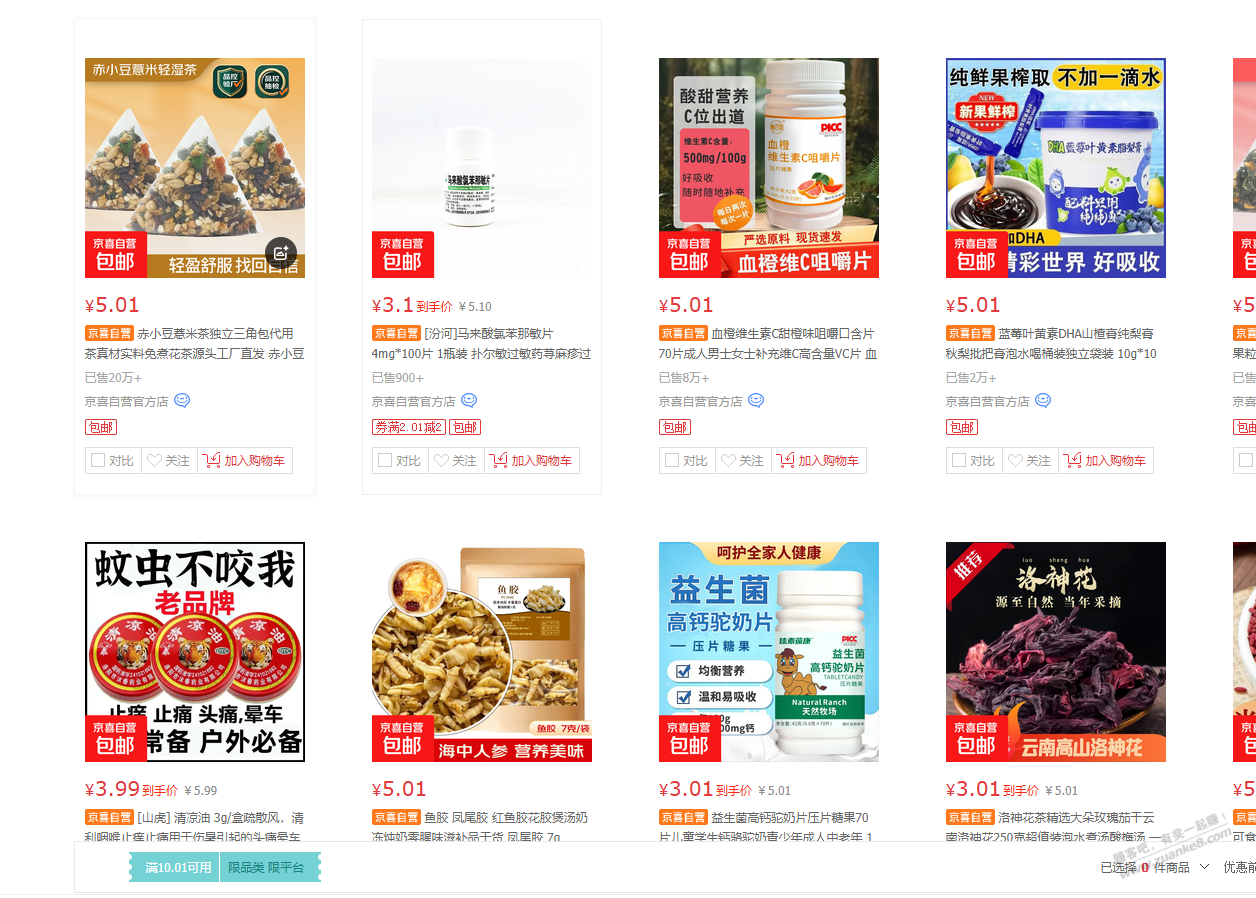Add blueberry DHA paste to shopping cart

coord(1108,460)
